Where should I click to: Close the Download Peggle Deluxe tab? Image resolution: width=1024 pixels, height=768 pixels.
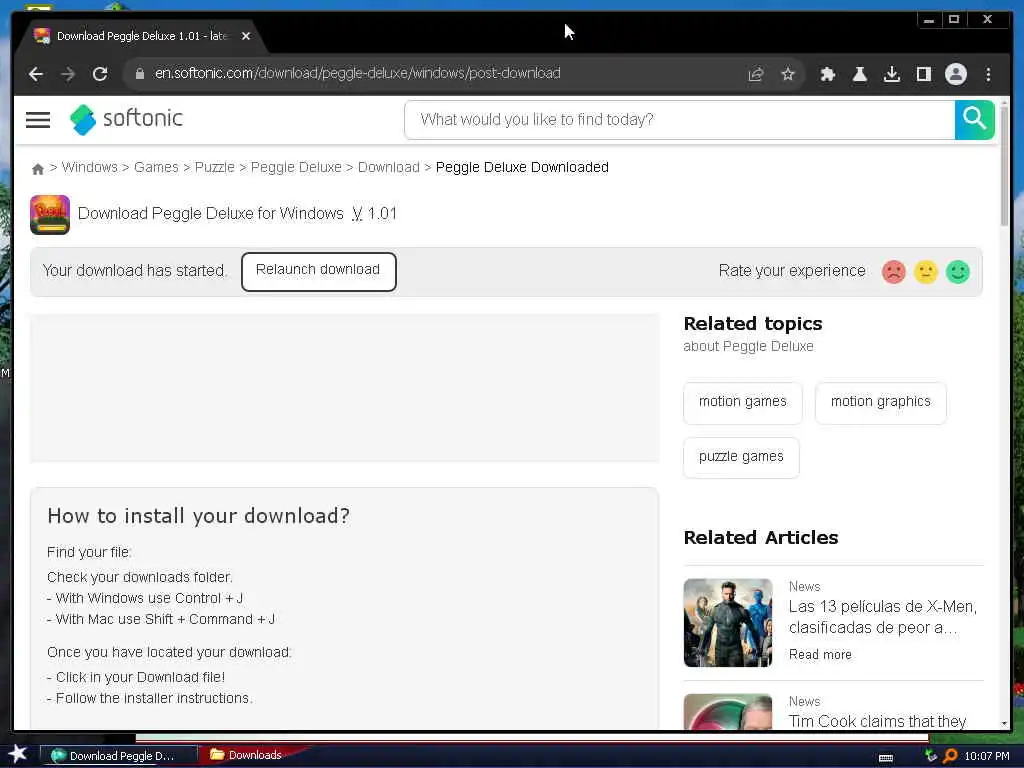246,36
